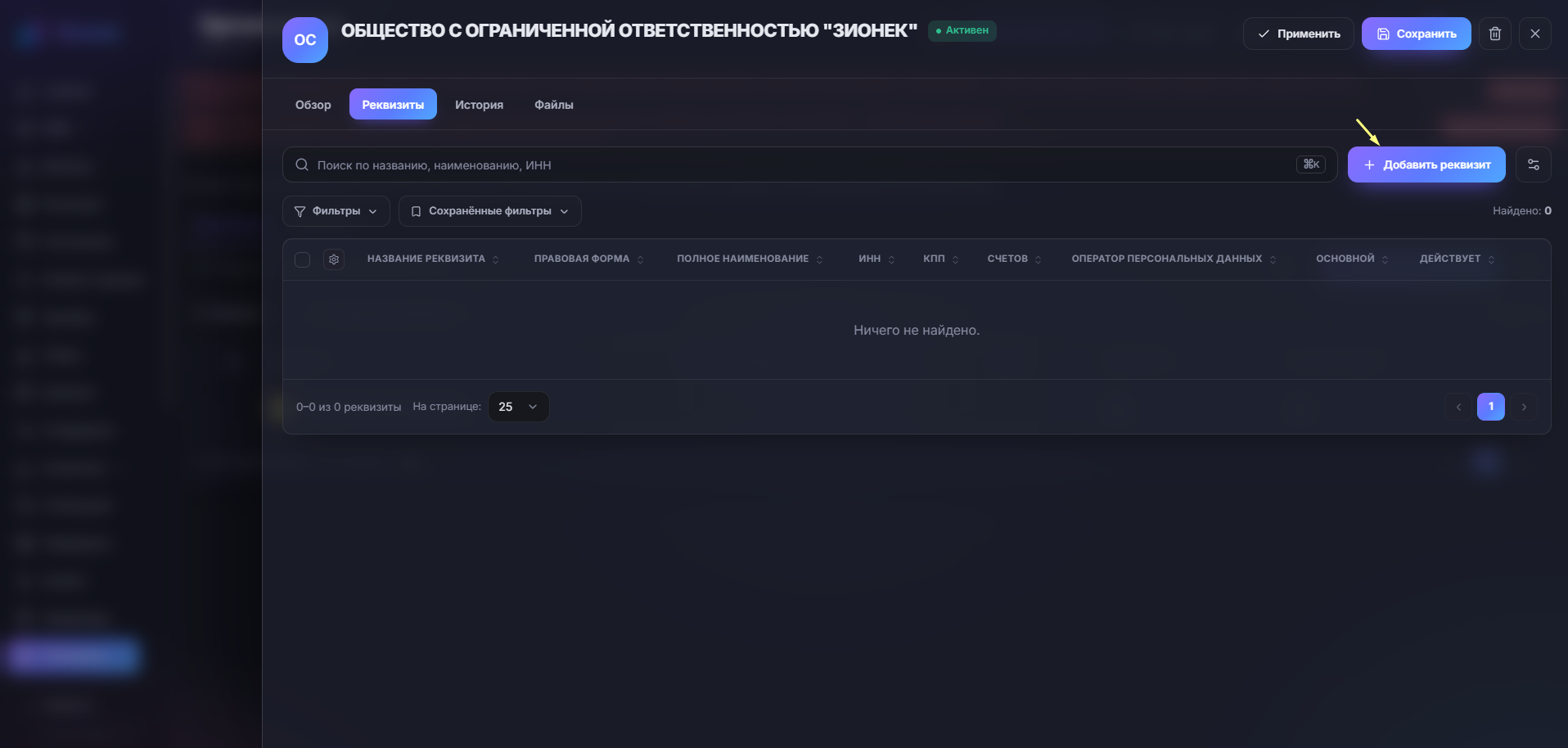Click the Применить button
The height and width of the screenshot is (748, 1568).
1299,34
